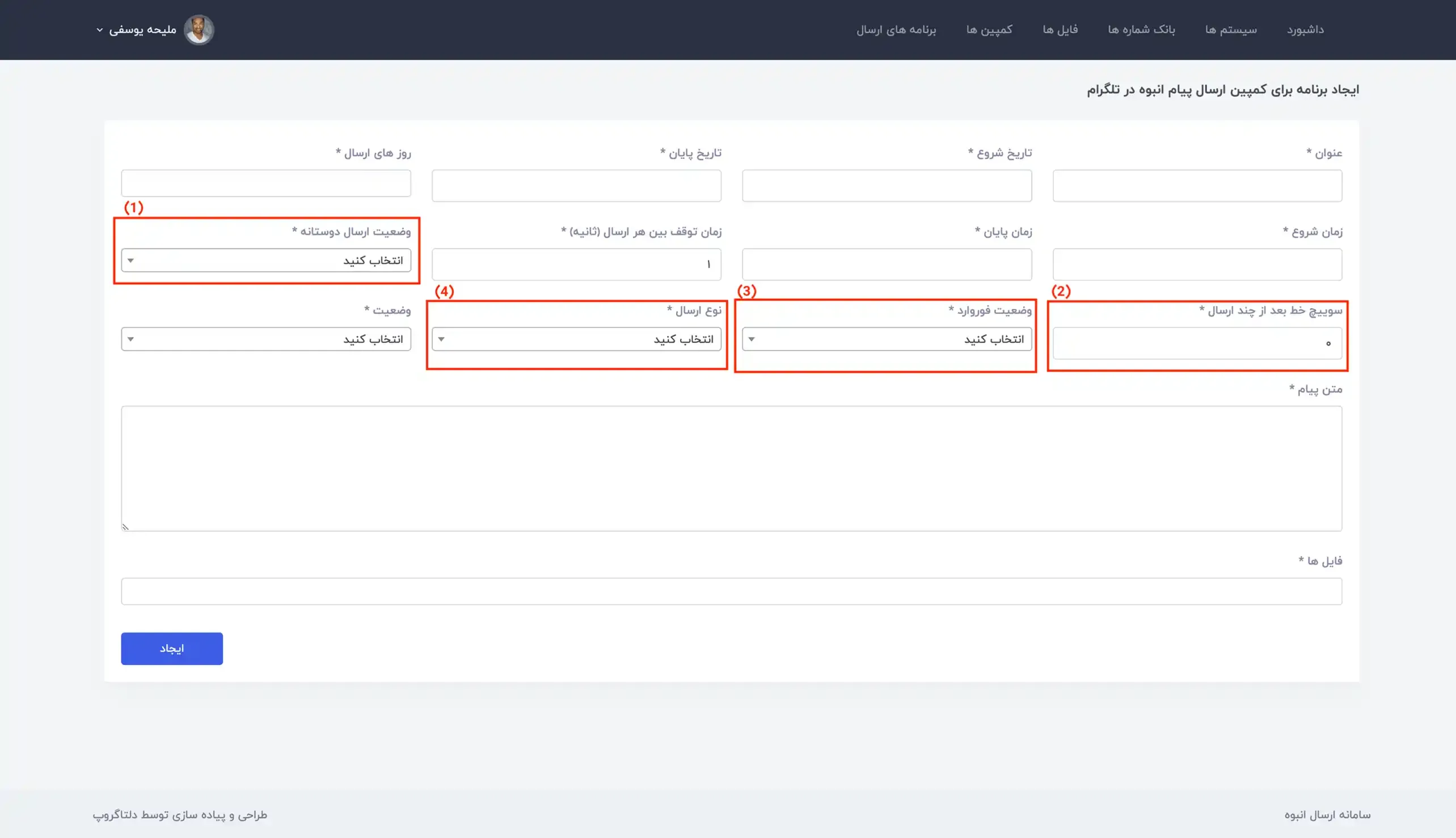Click inside the متن پیام text area
1456x838 pixels.
point(731,468)
